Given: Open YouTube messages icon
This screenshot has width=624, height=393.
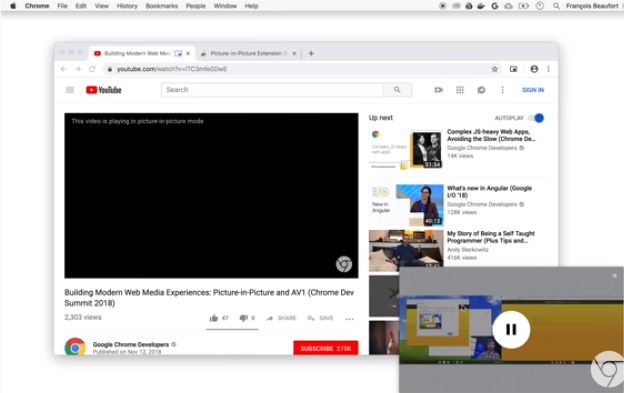Looking at the screenshot, I should click(x=481, y=90).
